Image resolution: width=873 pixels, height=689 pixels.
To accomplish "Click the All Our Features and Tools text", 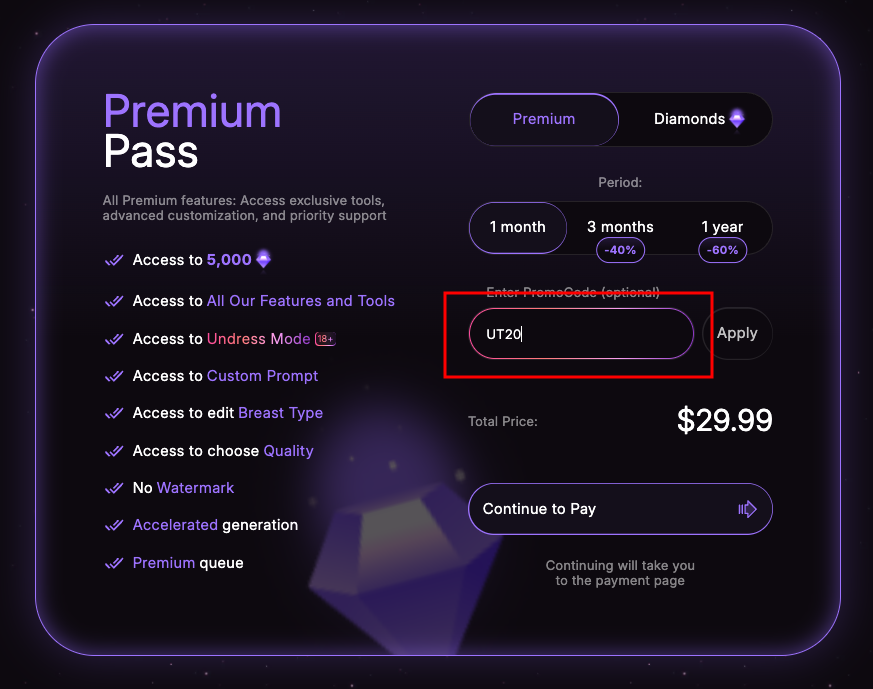I will [300, 301].
